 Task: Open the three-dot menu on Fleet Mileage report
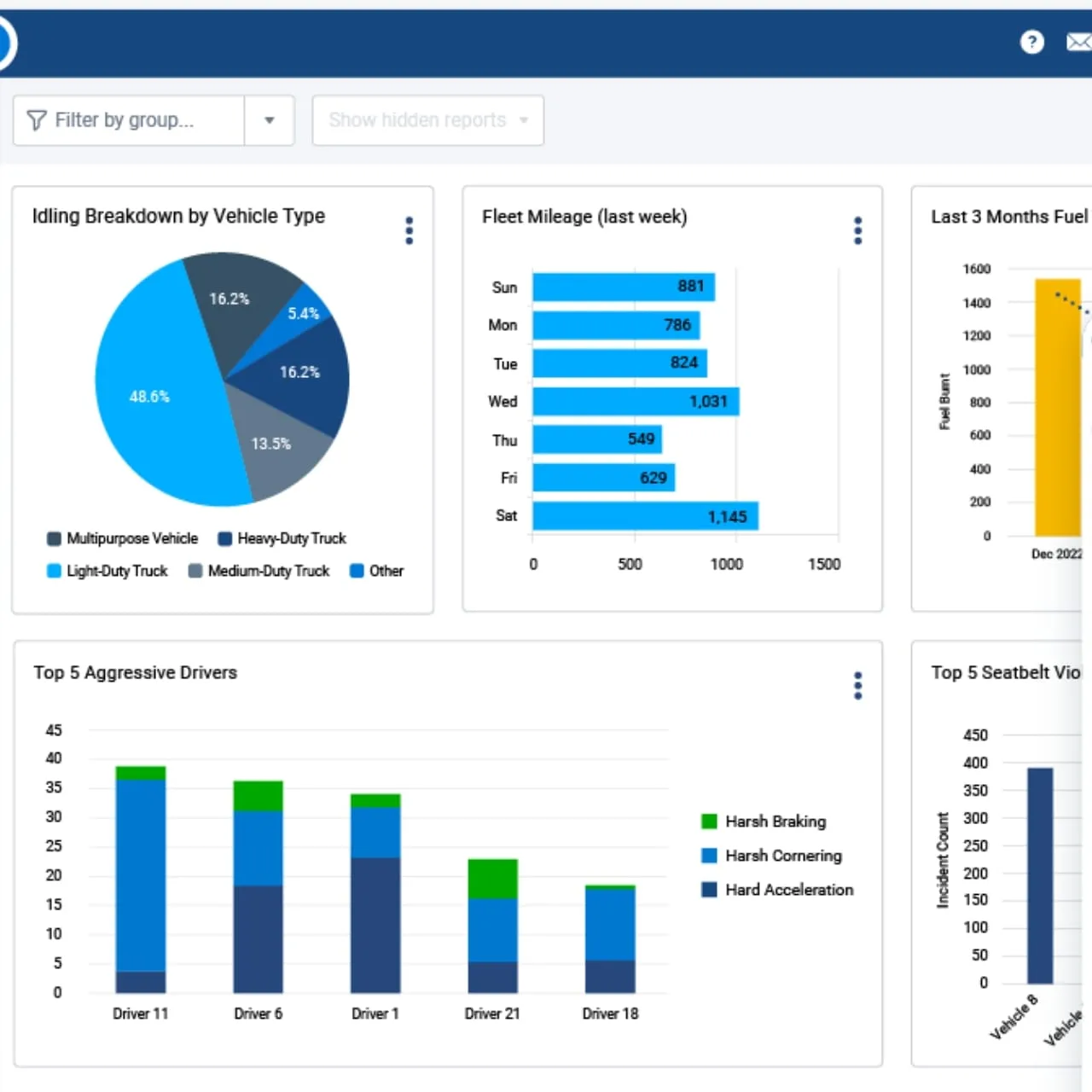click(857, 230)
